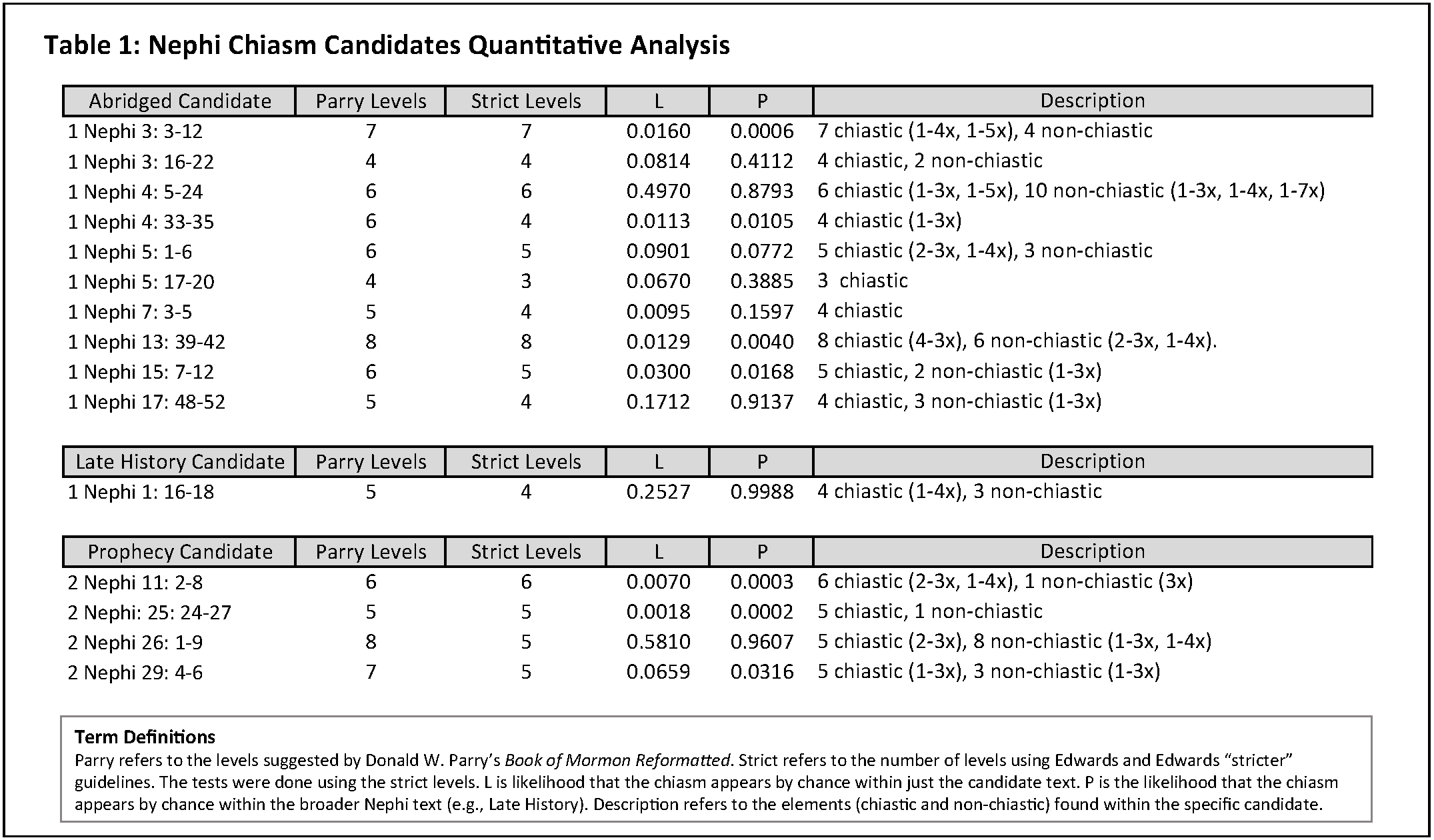This screenshot has width=1434, height=840.
Task: Select the P value 0.0002
Action: point(762,612)
